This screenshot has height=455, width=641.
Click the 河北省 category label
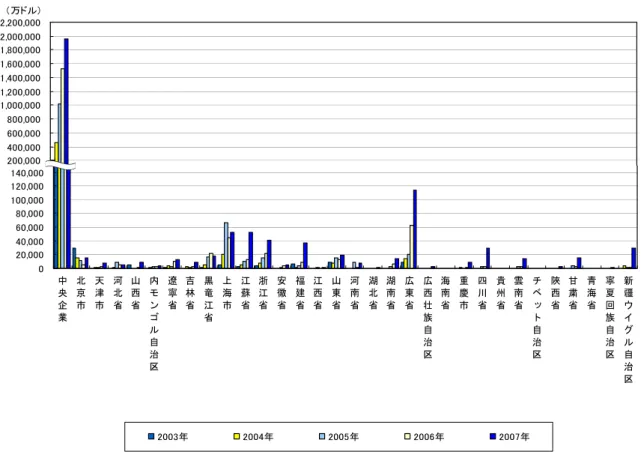click(118, 293)
